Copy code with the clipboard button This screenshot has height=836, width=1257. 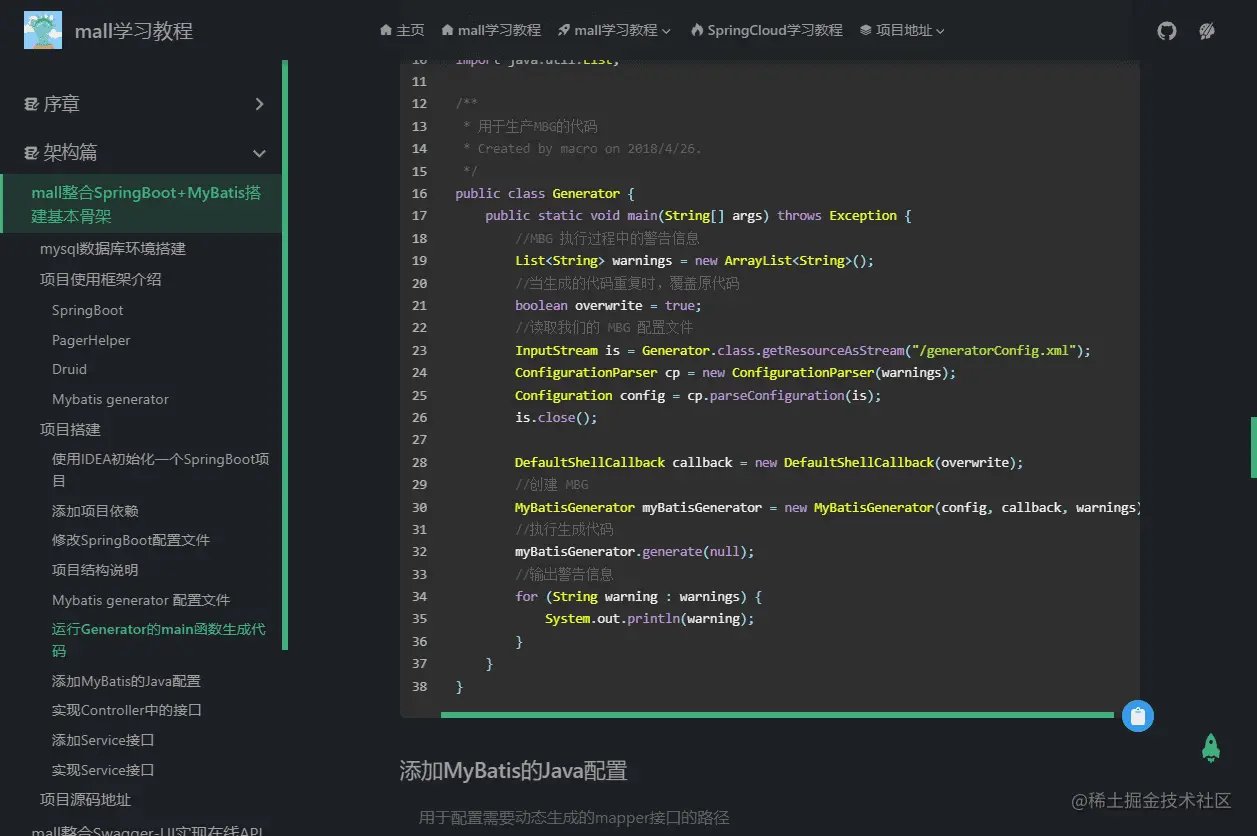pos(1137,716)
